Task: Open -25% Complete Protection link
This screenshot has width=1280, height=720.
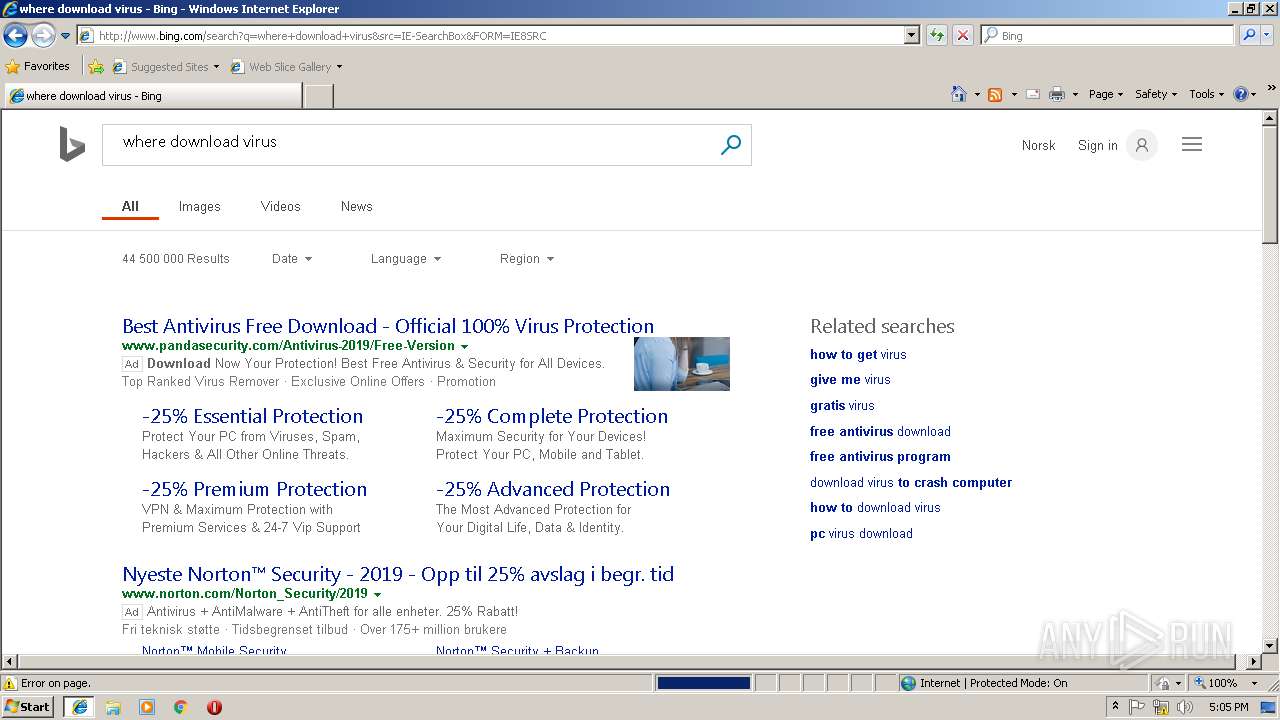Action: [552, 416]
